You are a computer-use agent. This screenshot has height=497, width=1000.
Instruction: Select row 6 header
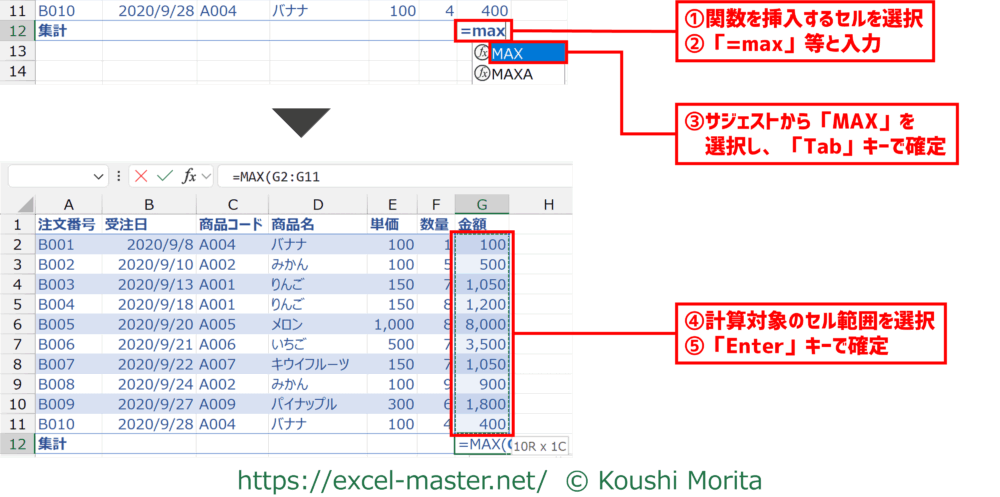click(16, 325)
